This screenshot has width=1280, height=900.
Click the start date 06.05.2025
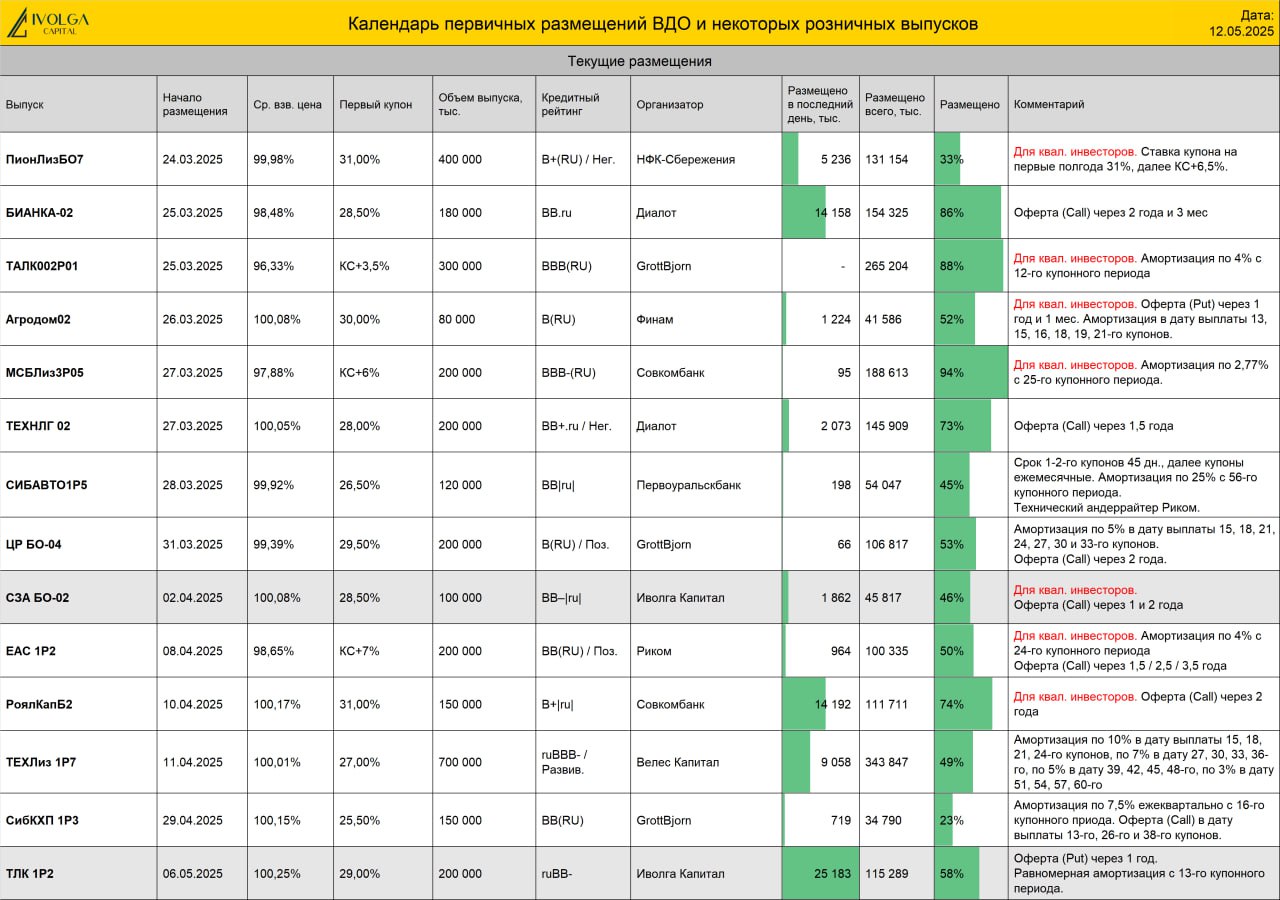[193, 873]
